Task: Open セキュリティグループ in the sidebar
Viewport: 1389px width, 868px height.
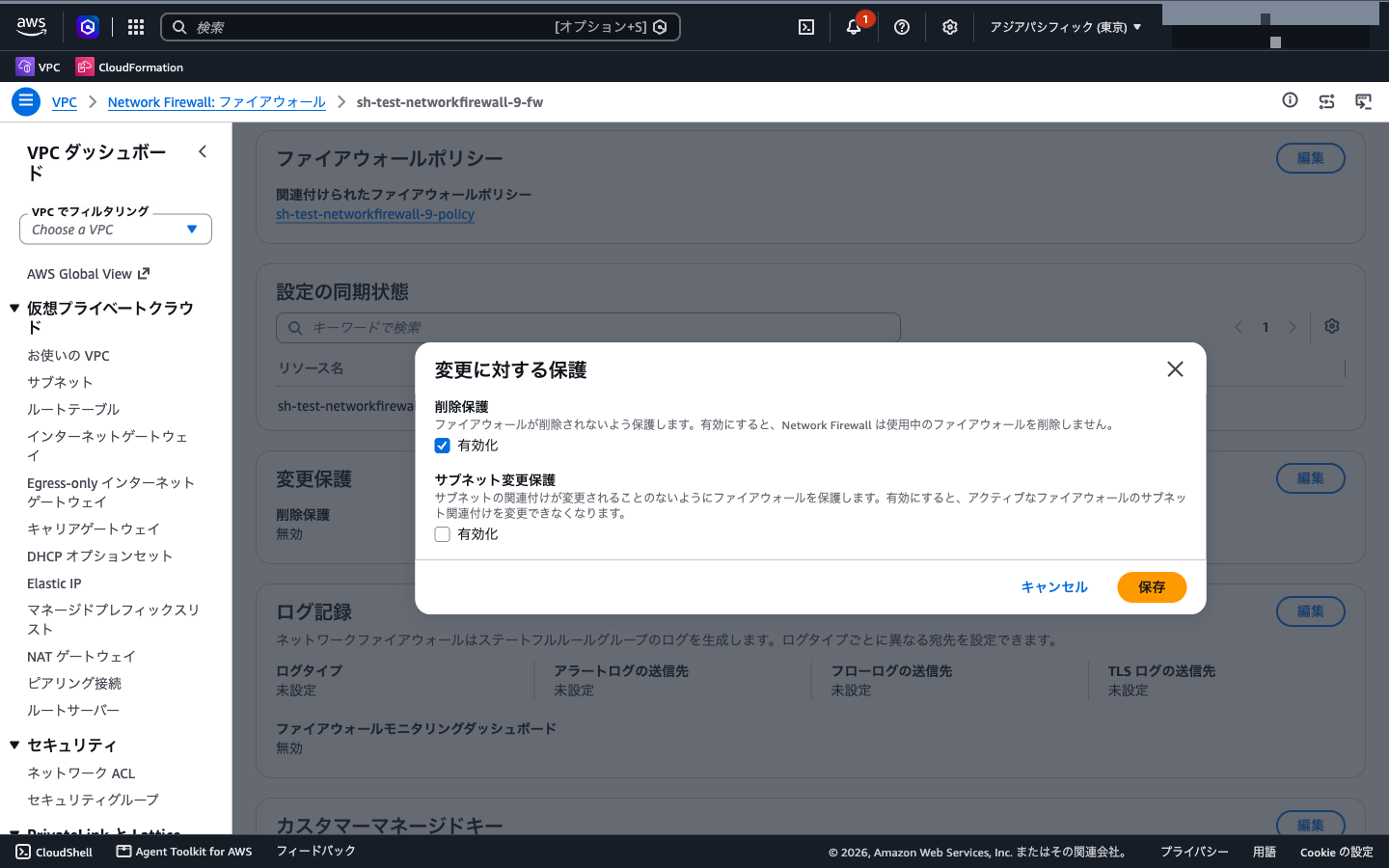Action: click(93, 800)
